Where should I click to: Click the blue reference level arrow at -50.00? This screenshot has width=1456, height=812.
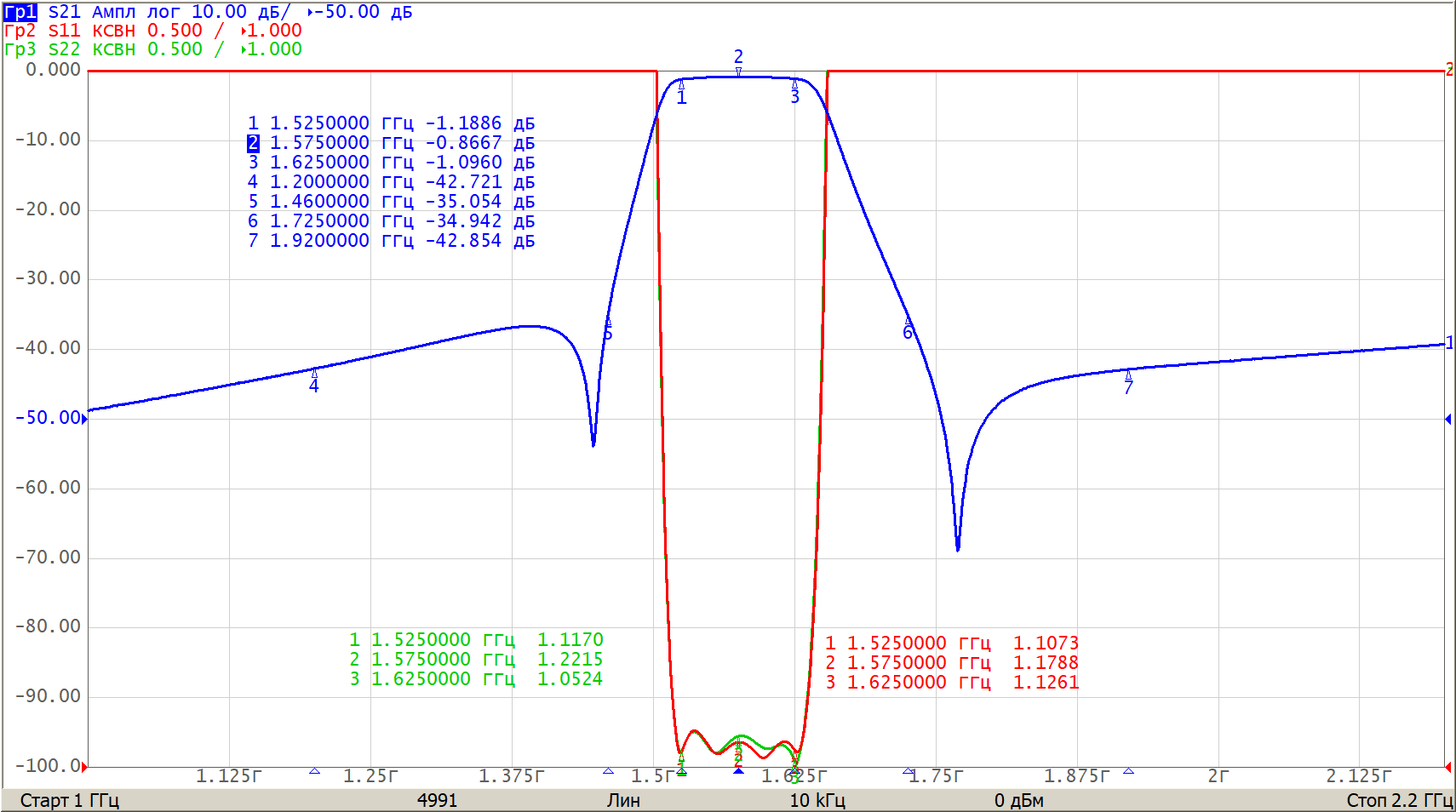(84, 418)
